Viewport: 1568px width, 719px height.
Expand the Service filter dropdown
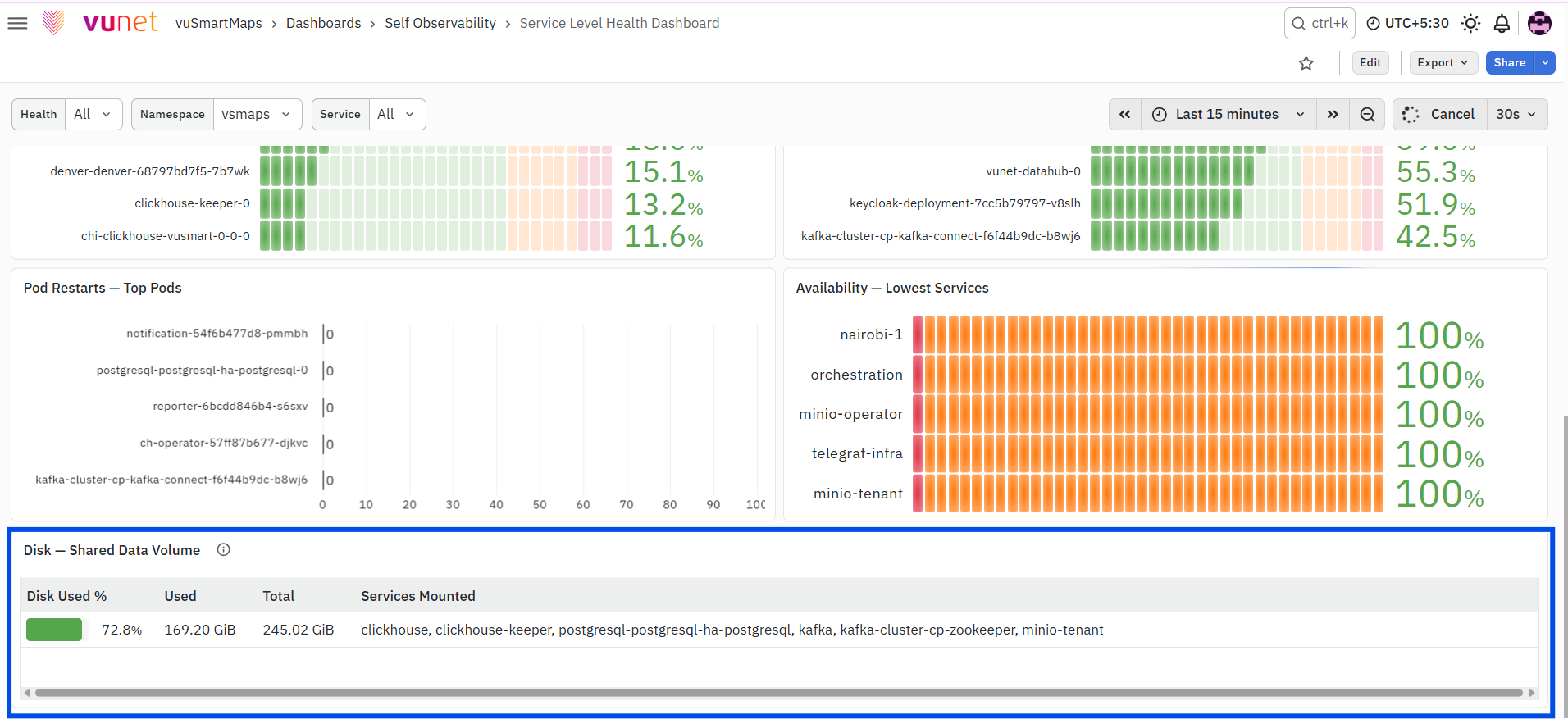(x=397, y=114)
